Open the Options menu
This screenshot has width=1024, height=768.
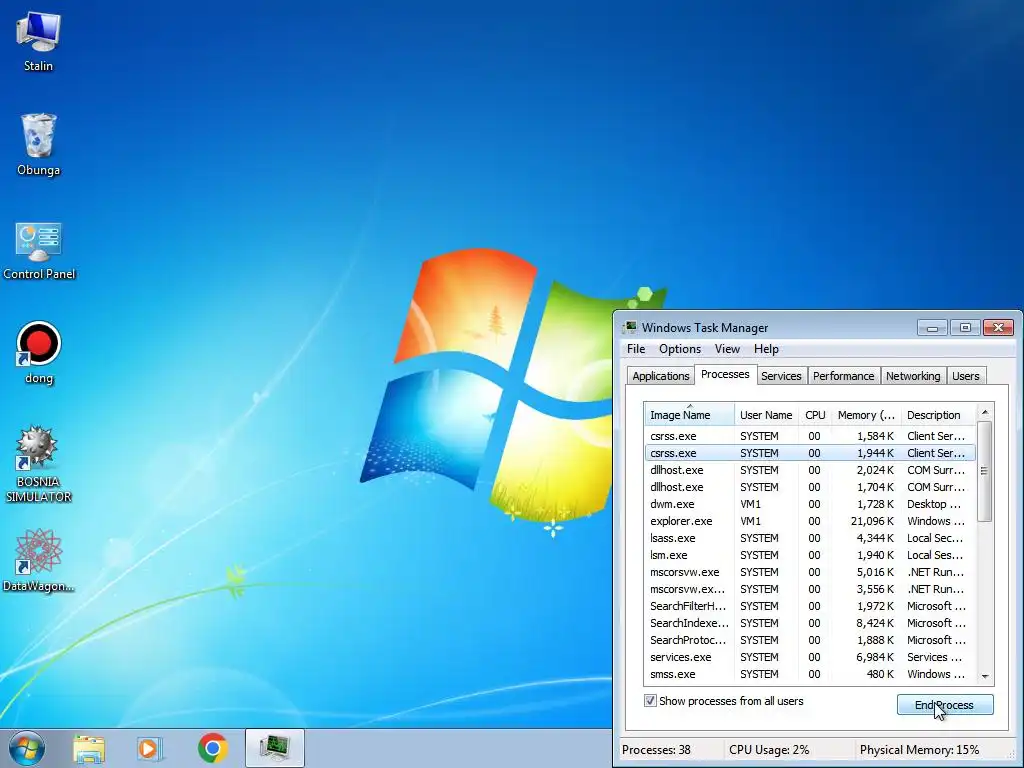pos(680,349)
